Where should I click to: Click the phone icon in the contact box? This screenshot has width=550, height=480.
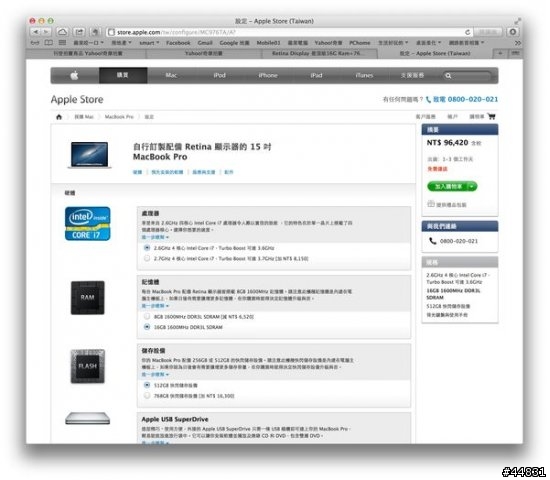[432, 241]
